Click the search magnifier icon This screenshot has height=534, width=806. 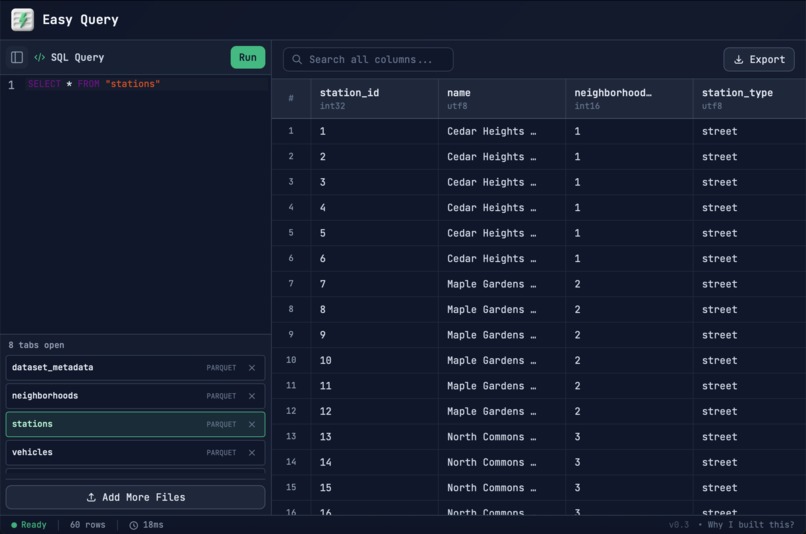(x=297, y=60)
